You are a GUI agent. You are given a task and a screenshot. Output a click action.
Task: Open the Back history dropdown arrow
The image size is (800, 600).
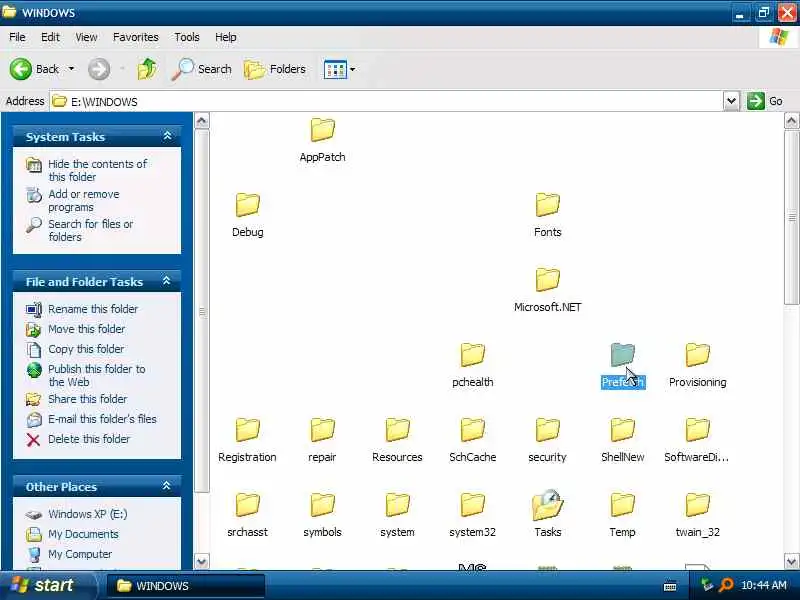pyautogui.click(x=71, y=69)
